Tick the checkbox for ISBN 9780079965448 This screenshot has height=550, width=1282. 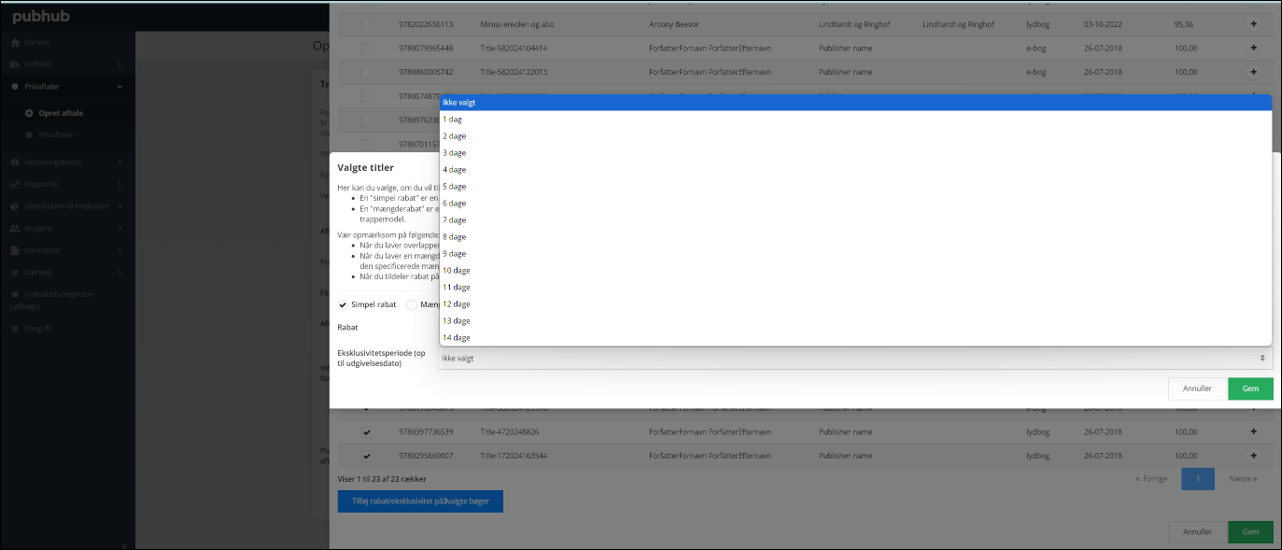[x=367, y=48]
